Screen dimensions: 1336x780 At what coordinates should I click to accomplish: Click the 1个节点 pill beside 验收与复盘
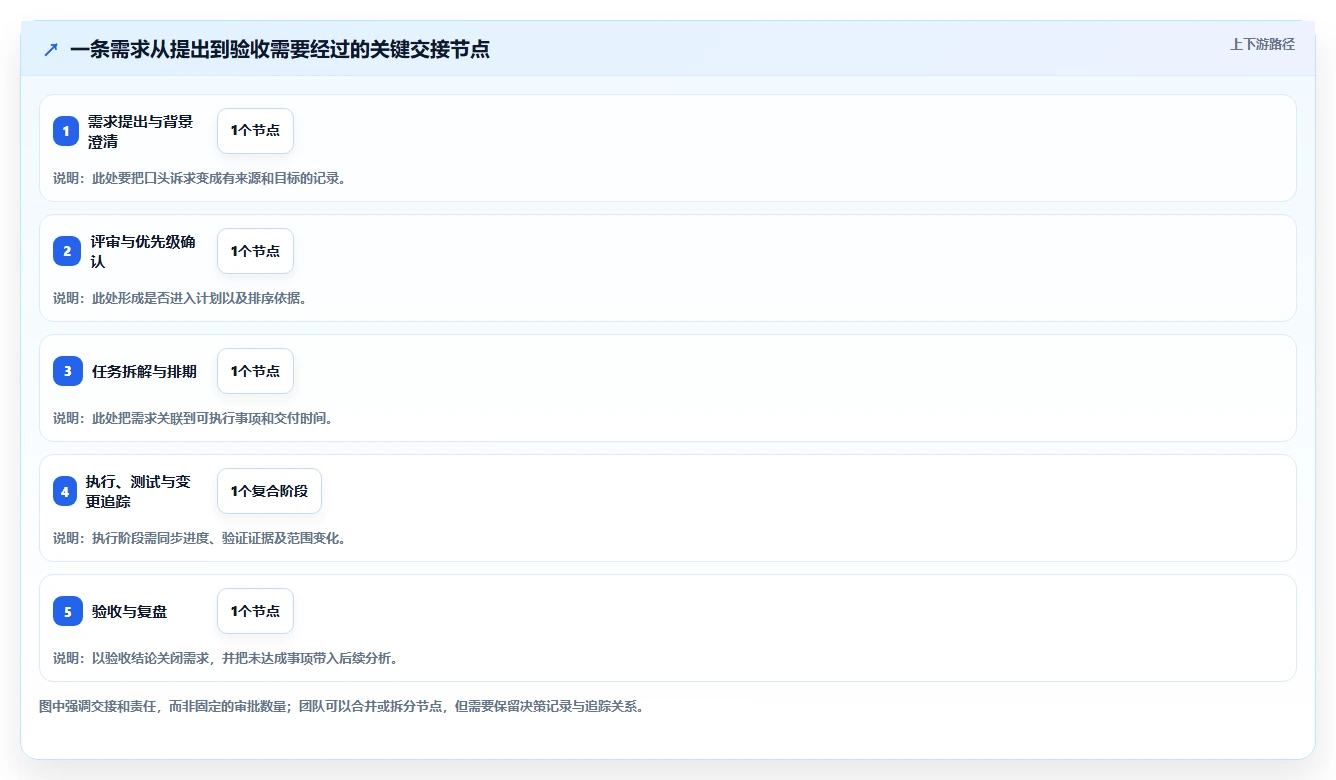click(x=255, y=611)
